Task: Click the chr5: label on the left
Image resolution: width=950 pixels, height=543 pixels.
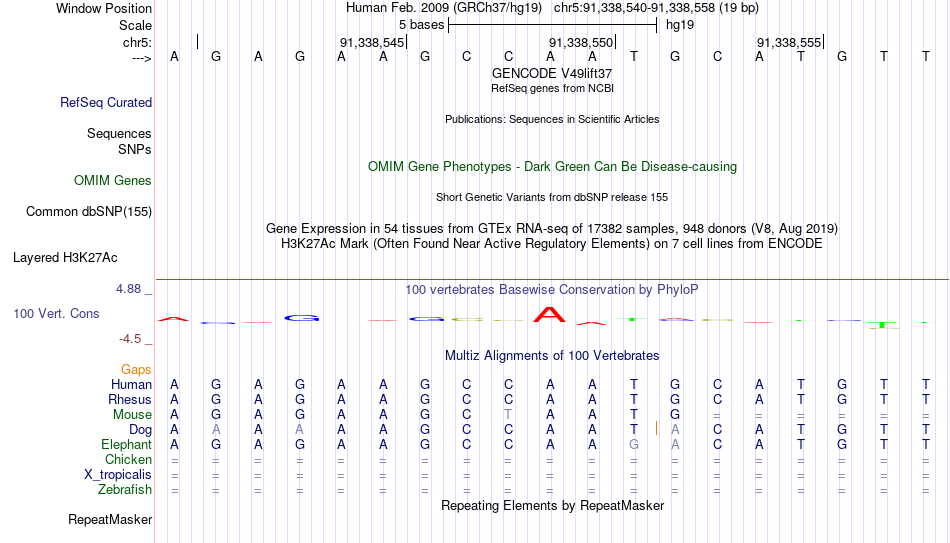Action: pyautogui.click(x=138, y=42)
